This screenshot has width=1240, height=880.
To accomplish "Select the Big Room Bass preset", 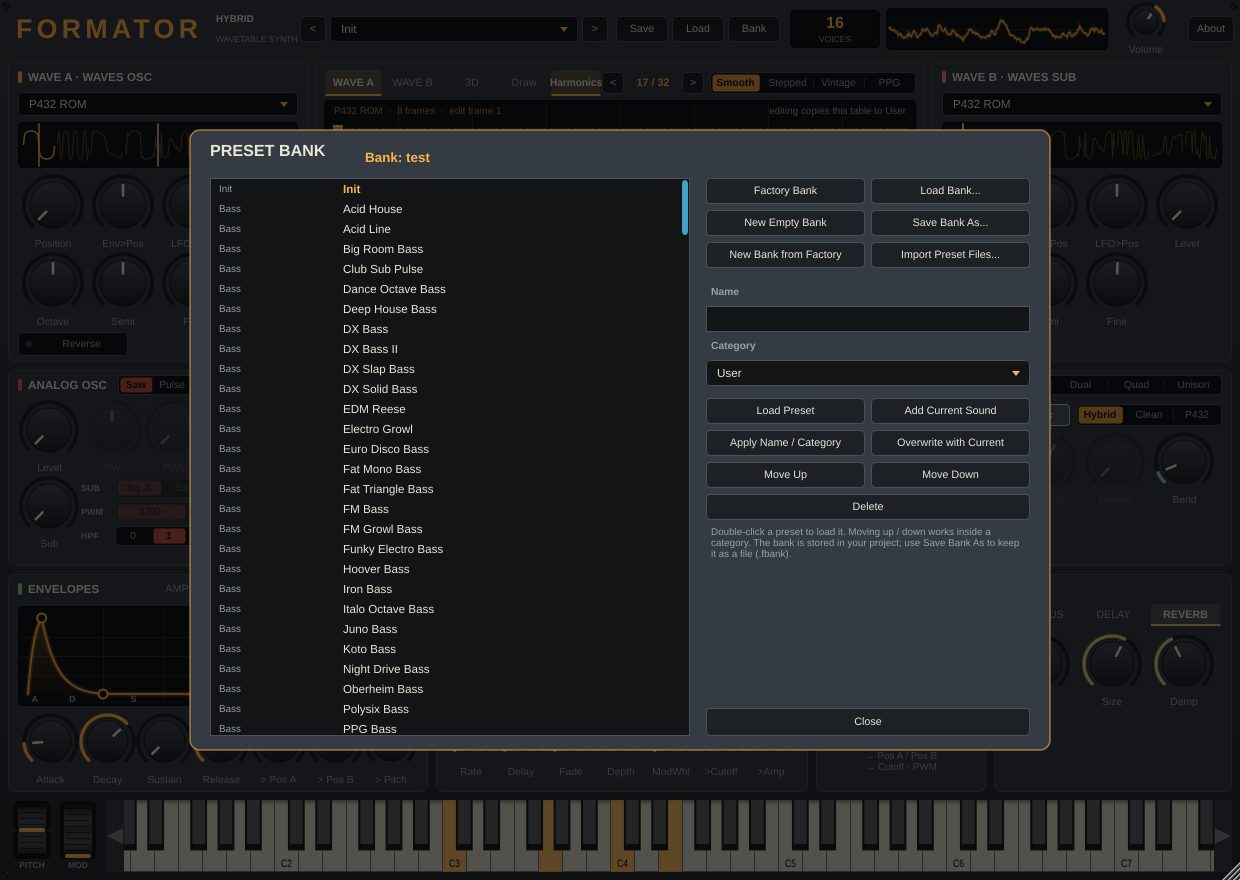I will tap(446, 249).
